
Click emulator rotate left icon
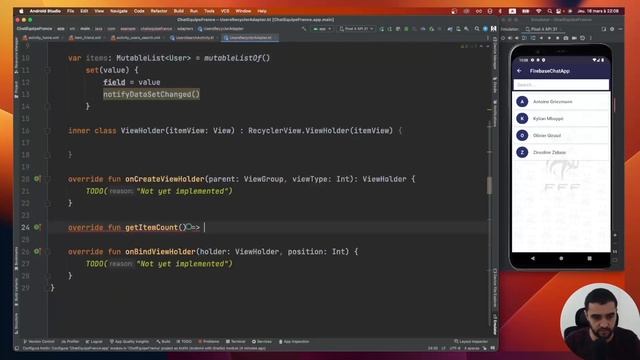pos(524,38)
